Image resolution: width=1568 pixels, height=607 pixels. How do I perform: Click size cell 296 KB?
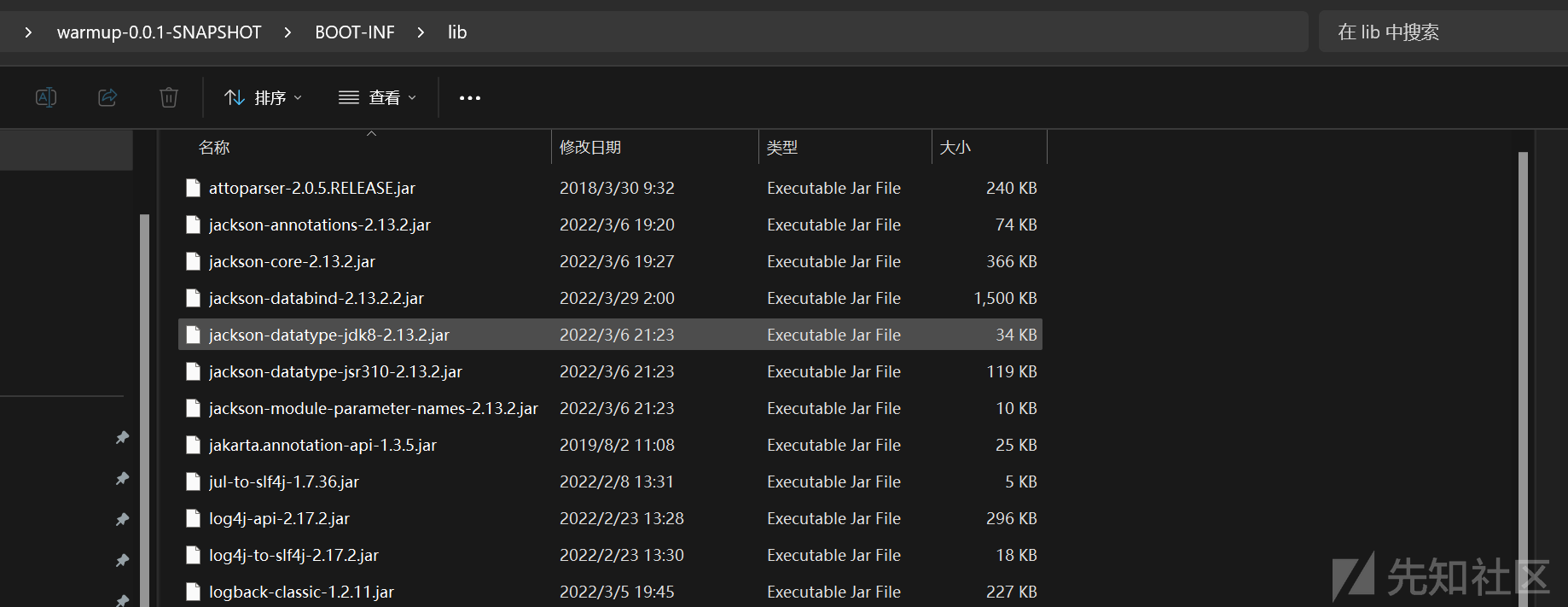[x=1011, y=518]
